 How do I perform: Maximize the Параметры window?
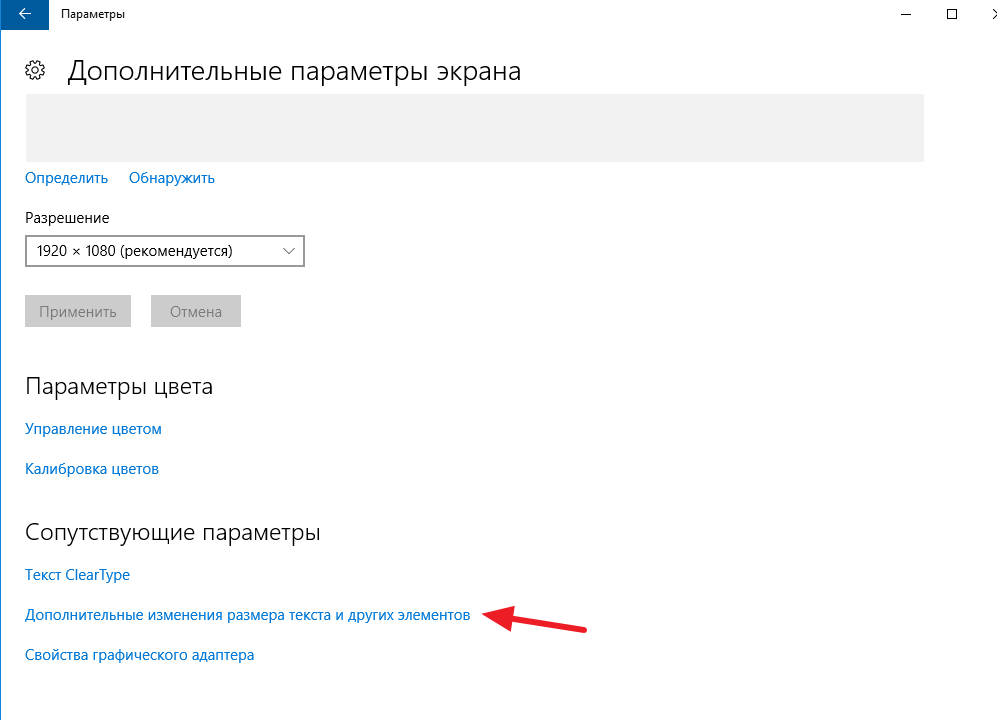pos(951,14)
